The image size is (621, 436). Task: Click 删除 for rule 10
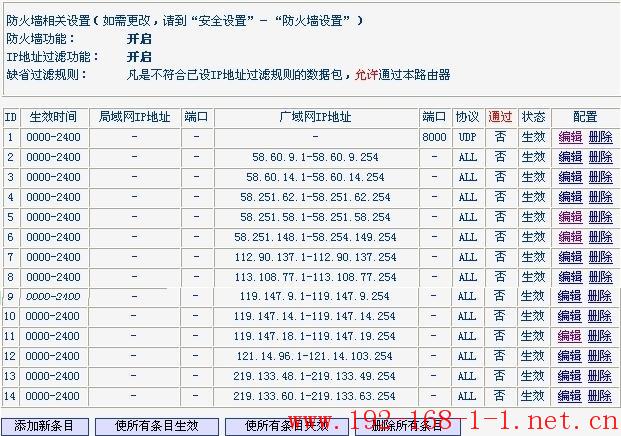coord(600,316)
